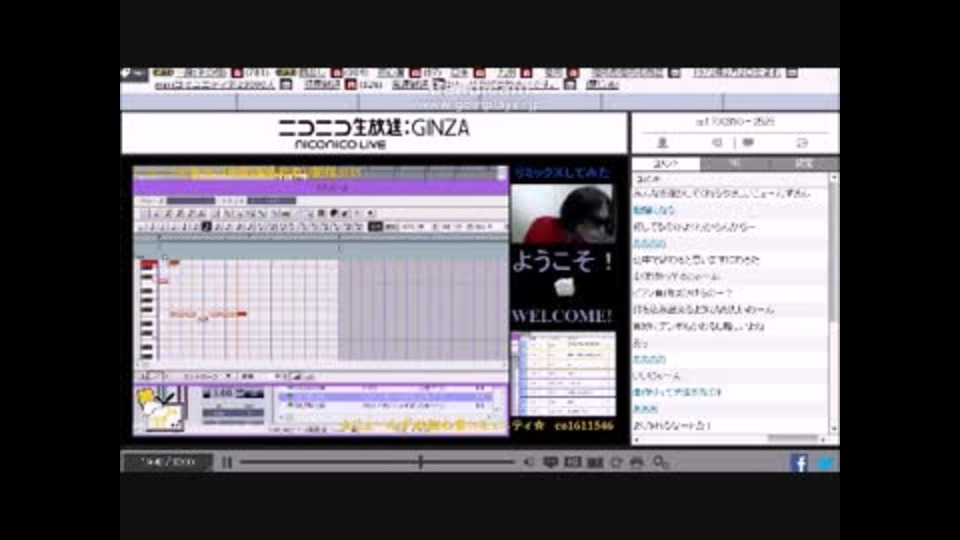Click the elapsed time display in player
The height and width of the screenshot is (540, 960).
pos(168,462)
